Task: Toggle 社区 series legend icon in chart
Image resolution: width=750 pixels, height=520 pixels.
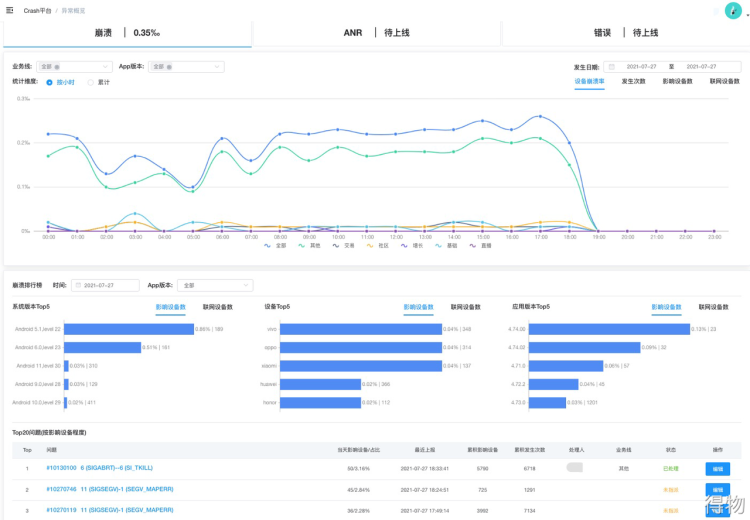Action: (x=370, y=244)
